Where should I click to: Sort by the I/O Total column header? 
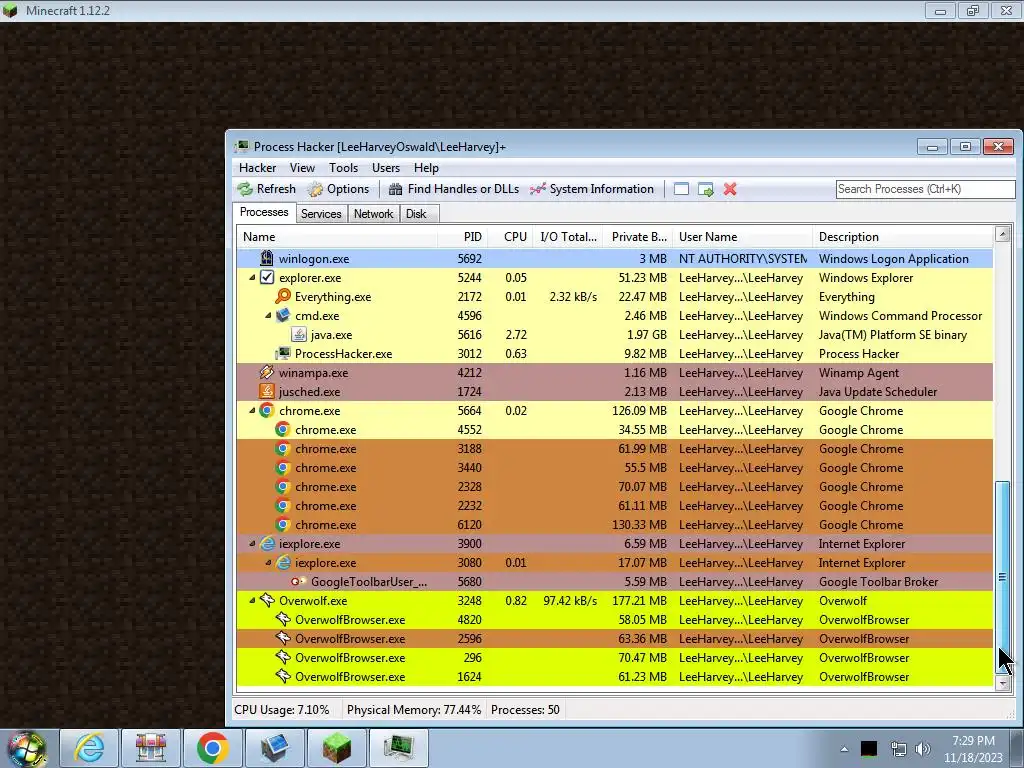pyautogui.click(x=568, y=237)
